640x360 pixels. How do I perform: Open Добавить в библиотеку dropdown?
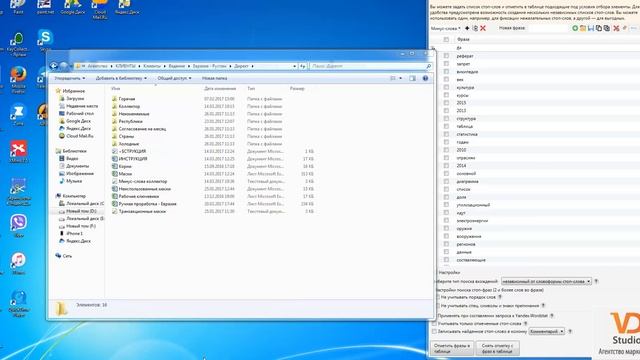click(121, 78)
